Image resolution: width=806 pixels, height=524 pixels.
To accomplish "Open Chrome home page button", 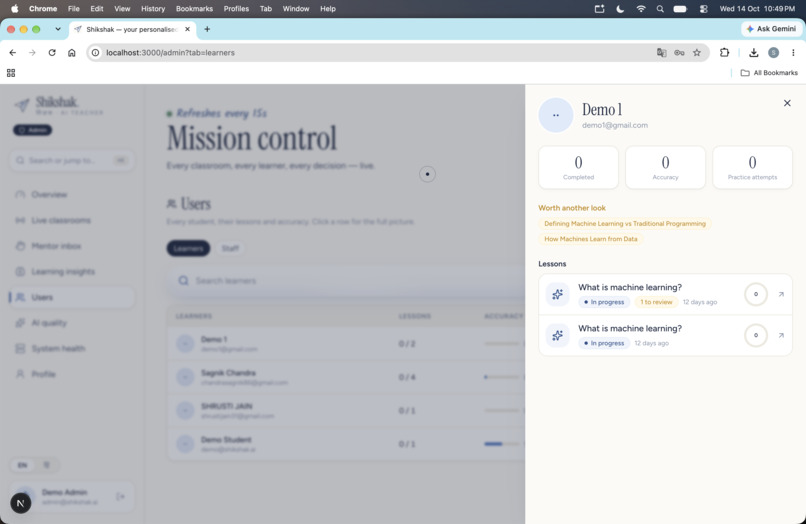I will tap(71, 52).
